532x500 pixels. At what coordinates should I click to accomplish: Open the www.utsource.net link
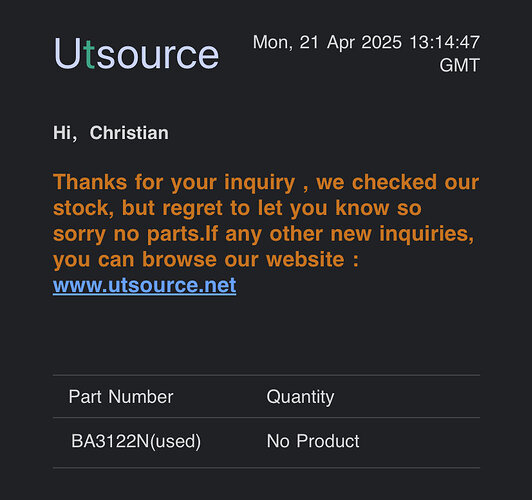pyautogui.click(x=145, y=285)
